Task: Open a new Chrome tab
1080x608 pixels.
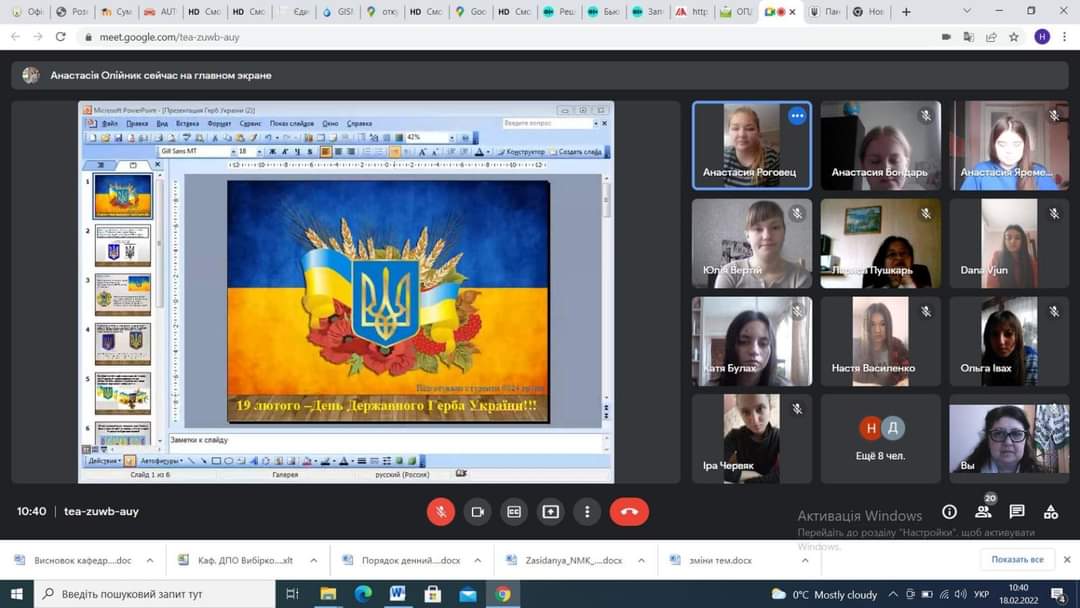Action: (x=906, y=12)
